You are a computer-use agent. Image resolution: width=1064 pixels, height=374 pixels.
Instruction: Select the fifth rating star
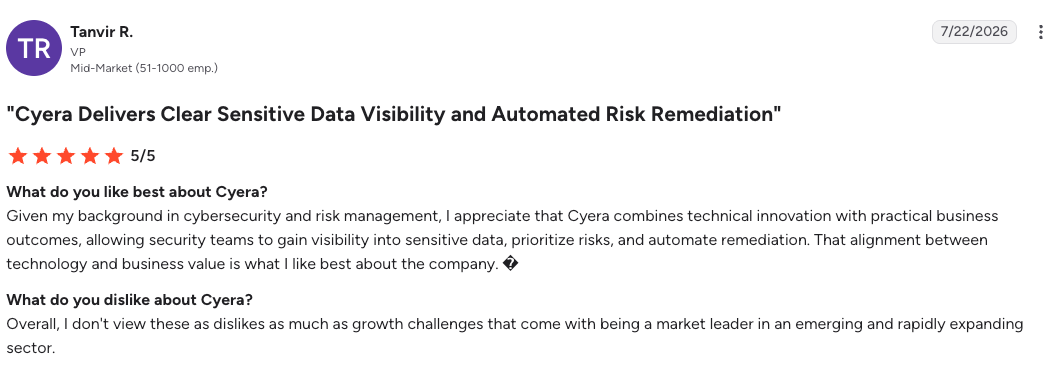coord(114,157)
